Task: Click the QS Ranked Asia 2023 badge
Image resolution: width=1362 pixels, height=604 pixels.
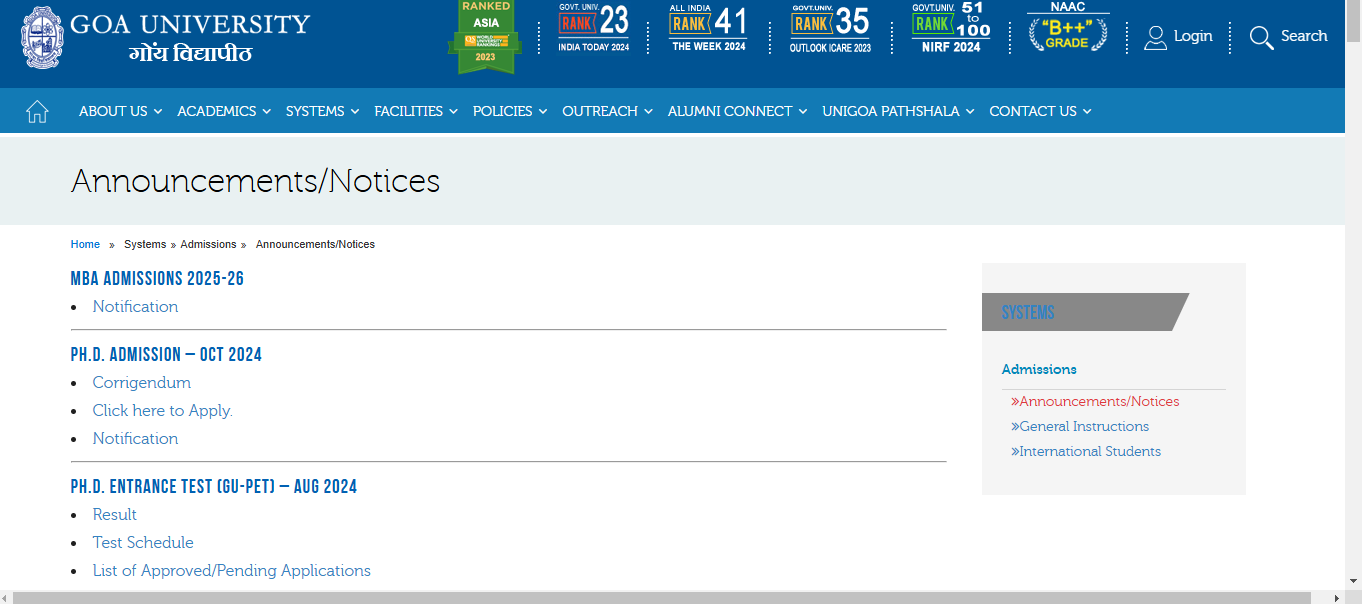Action: (x=486, y=37)
